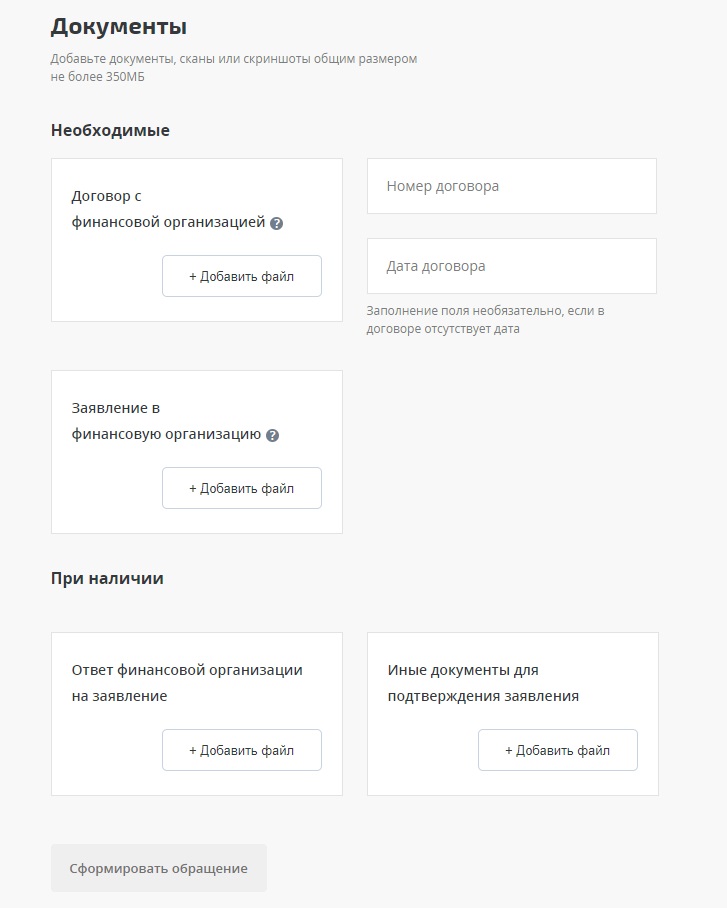Viewport: 727px width, 908px height.
Task: Upload file for Ответ финансовой организации
Action: 242,750
